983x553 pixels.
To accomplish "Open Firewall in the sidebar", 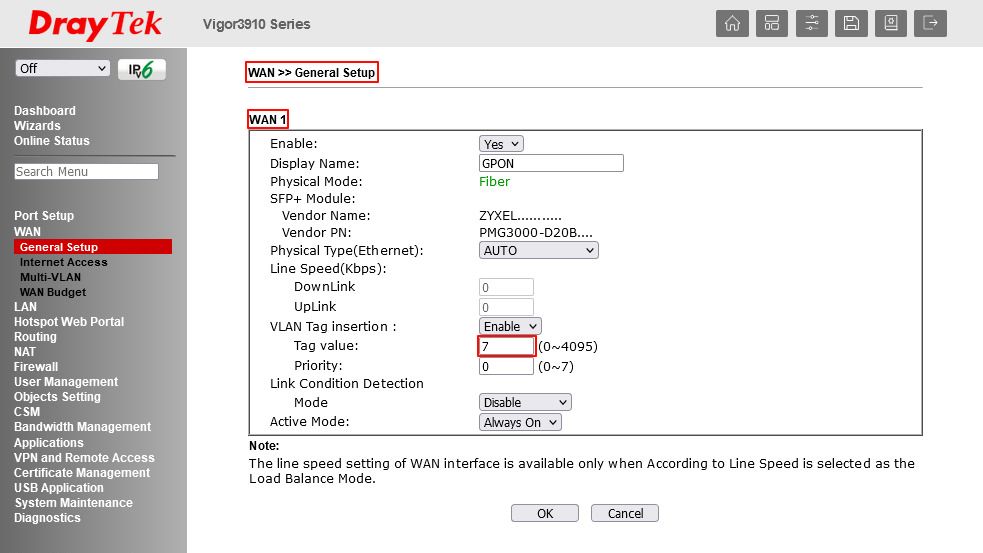I will point(36,367).
